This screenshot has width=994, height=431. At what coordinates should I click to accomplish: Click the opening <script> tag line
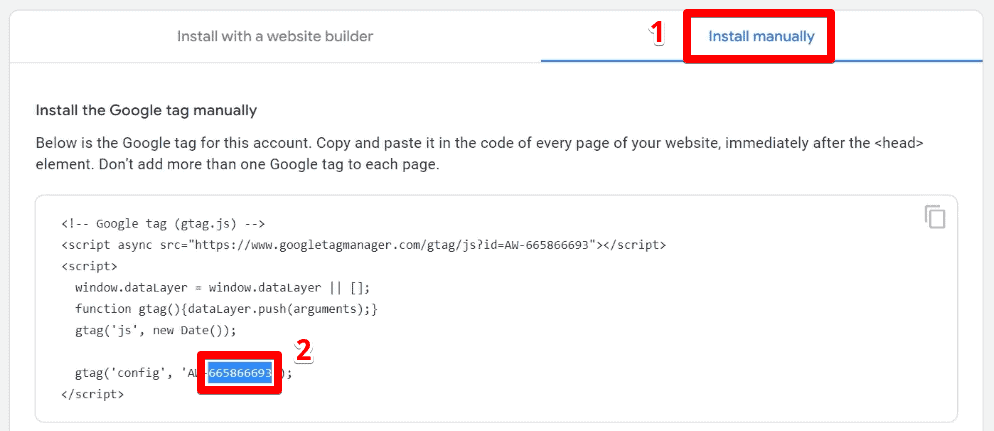pos(89,266)
